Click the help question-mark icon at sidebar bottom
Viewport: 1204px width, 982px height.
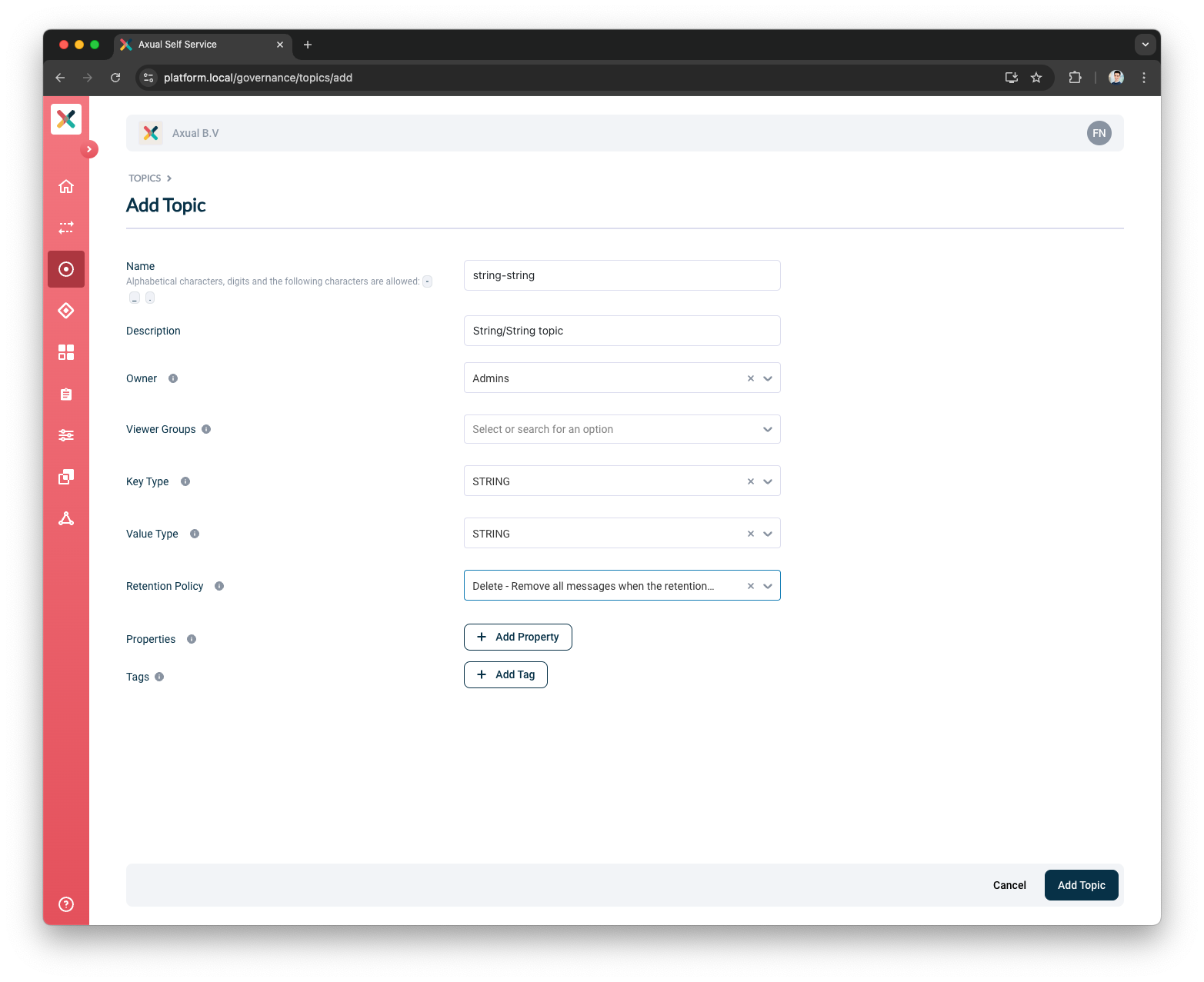pos(66,904)
